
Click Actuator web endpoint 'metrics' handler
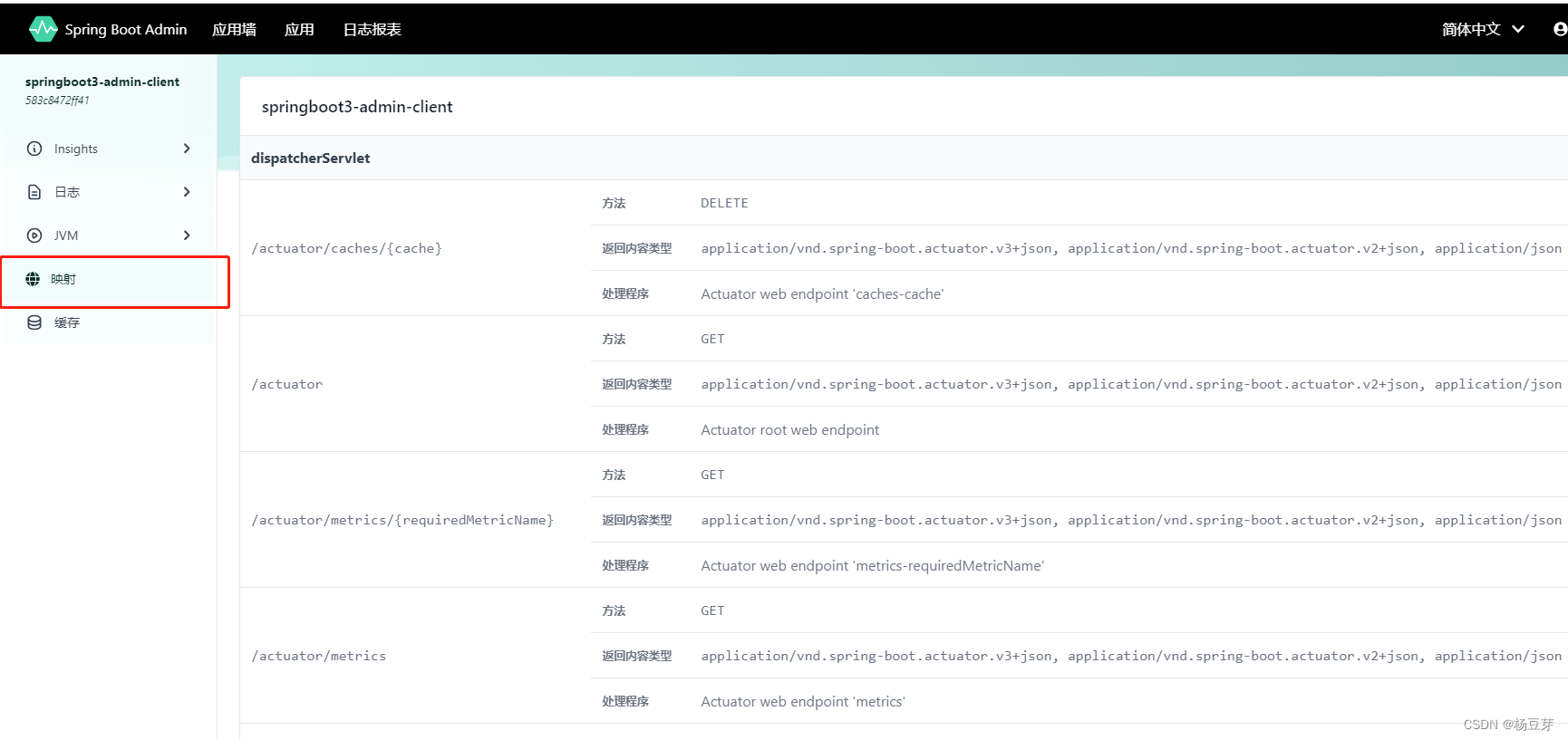tap(803, 701)
